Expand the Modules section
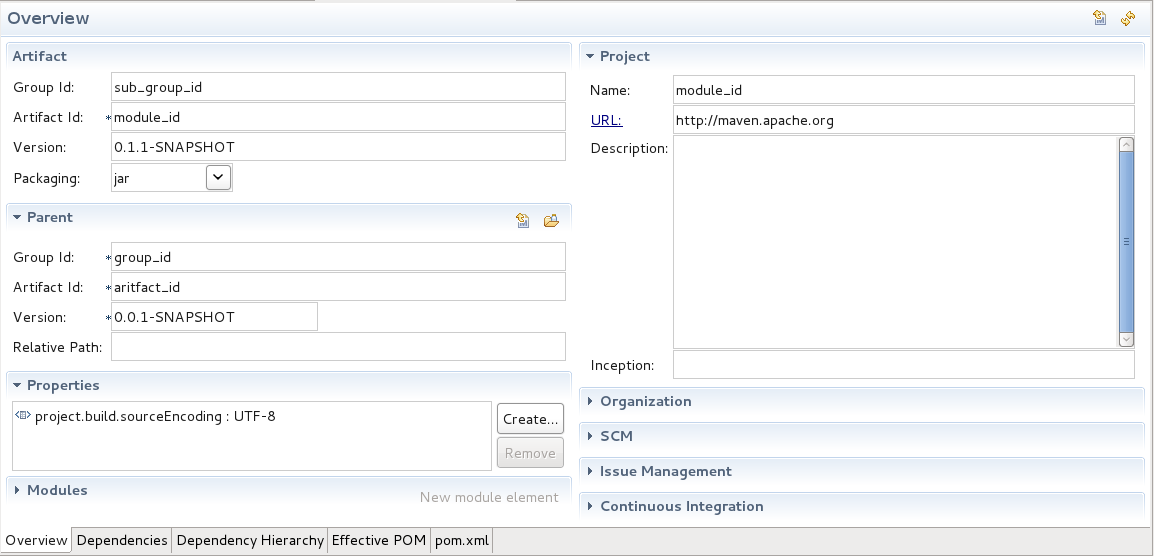This screenshot has width=1154, height=556. tap(56, 490)
